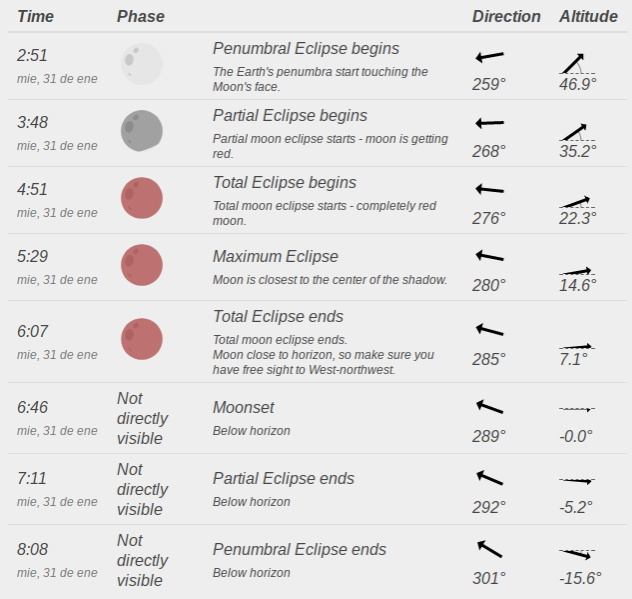Image resolution: width=632 pixels, height=599 pixels.
Task: Click the red moon for Maximum Eclipse
Action: (x=140, y=264)
